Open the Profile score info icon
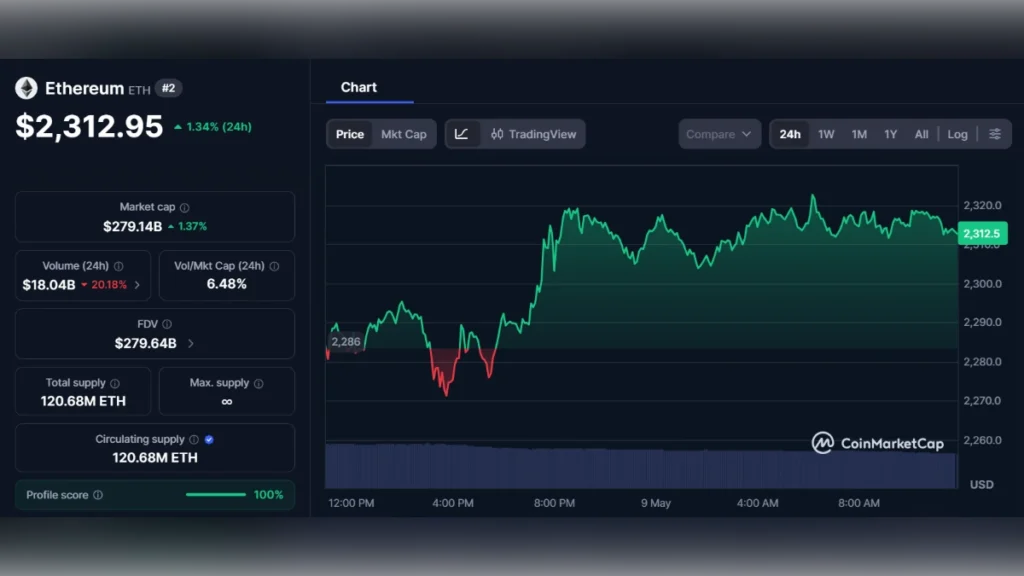This screenshot has width=1024, height=576. 98,495
